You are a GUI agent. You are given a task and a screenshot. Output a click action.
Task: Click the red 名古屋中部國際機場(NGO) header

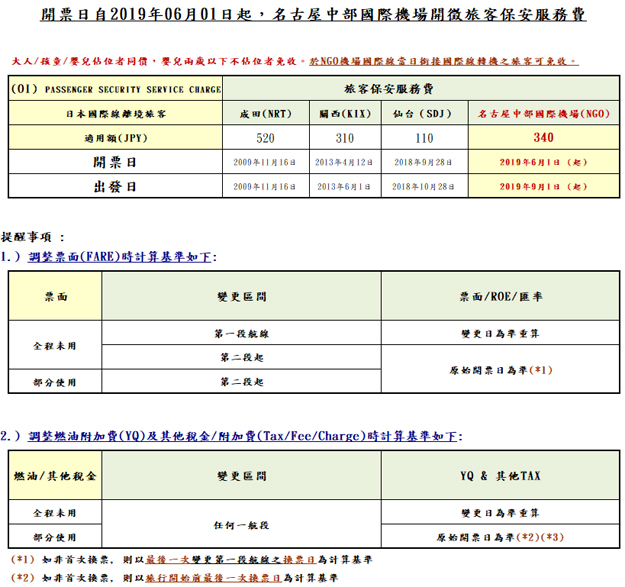(543, 113)
